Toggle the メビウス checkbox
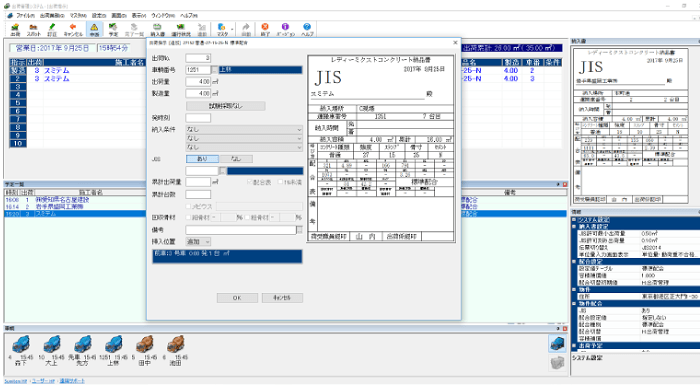This screenshot has width=700, height=385. (x=188, y=206)
